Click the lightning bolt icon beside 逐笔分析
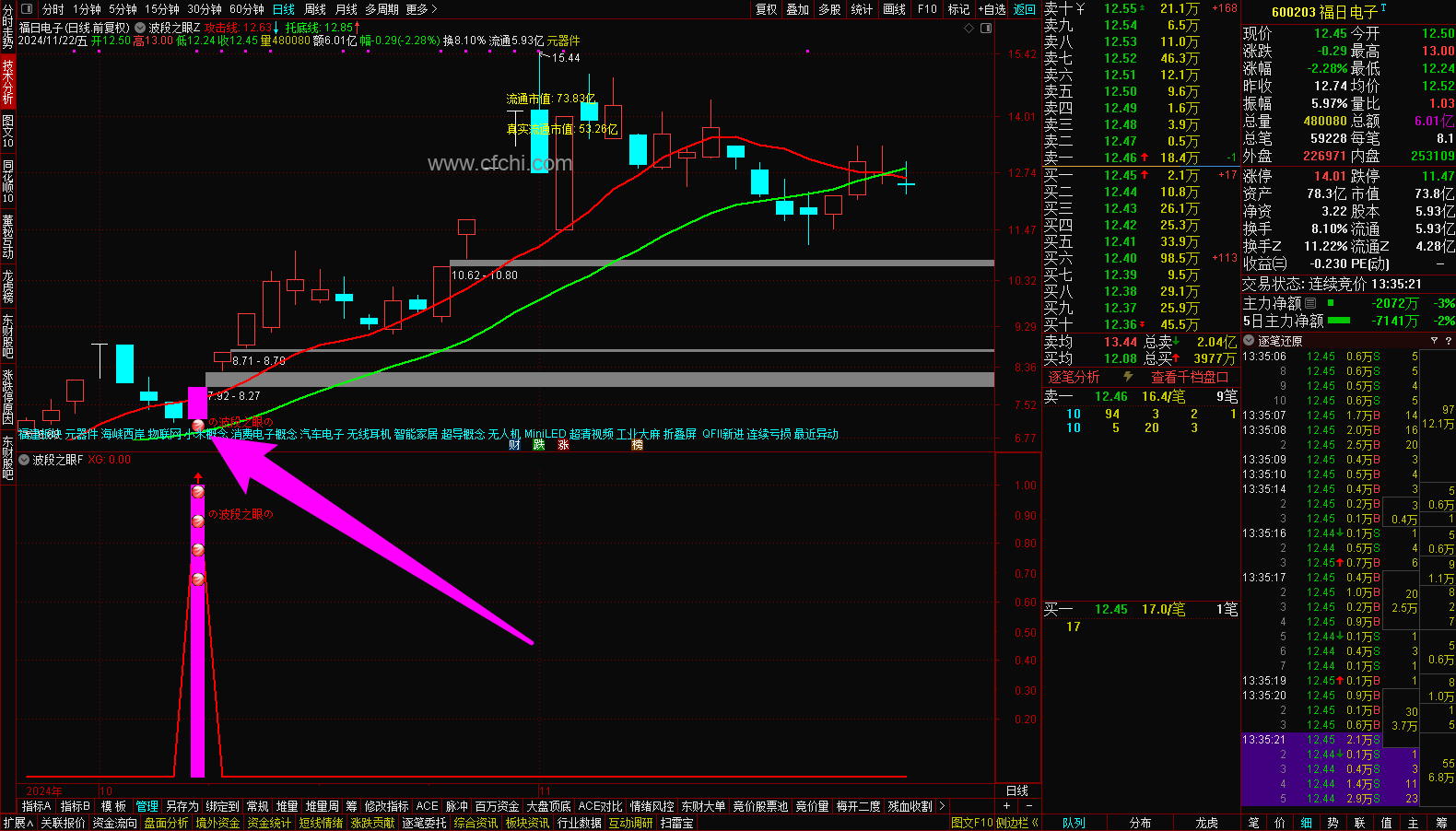The width and height of the screenshot is (1456, 831). pyautogui.click(x=1128, y=377)
